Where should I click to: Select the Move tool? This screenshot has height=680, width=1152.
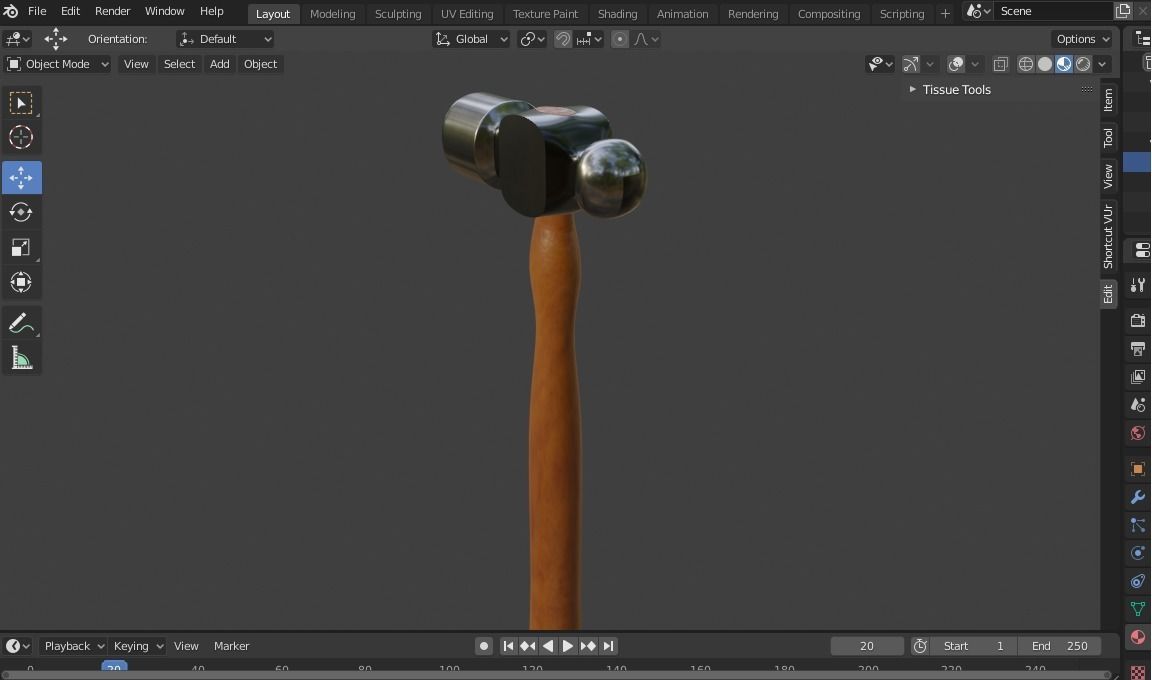pos(21,178)
